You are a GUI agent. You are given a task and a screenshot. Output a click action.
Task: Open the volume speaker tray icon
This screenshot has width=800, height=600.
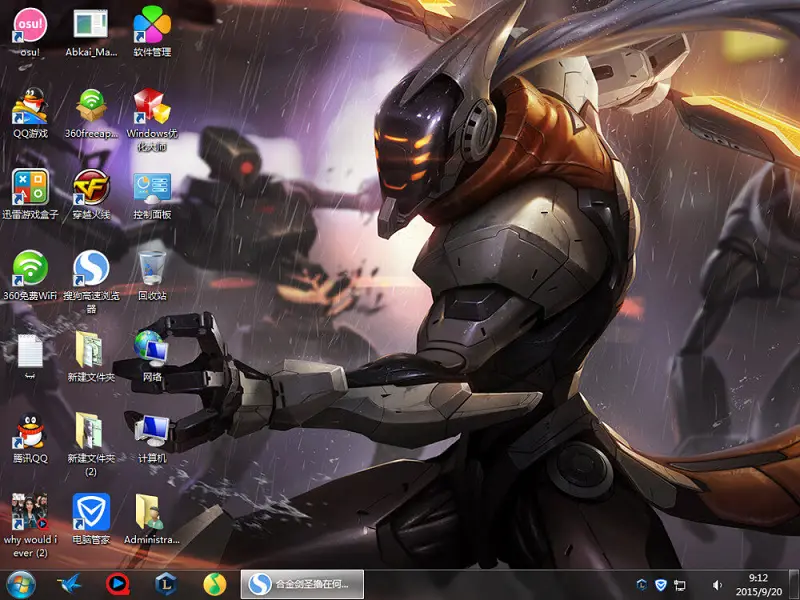click(717, 585)
